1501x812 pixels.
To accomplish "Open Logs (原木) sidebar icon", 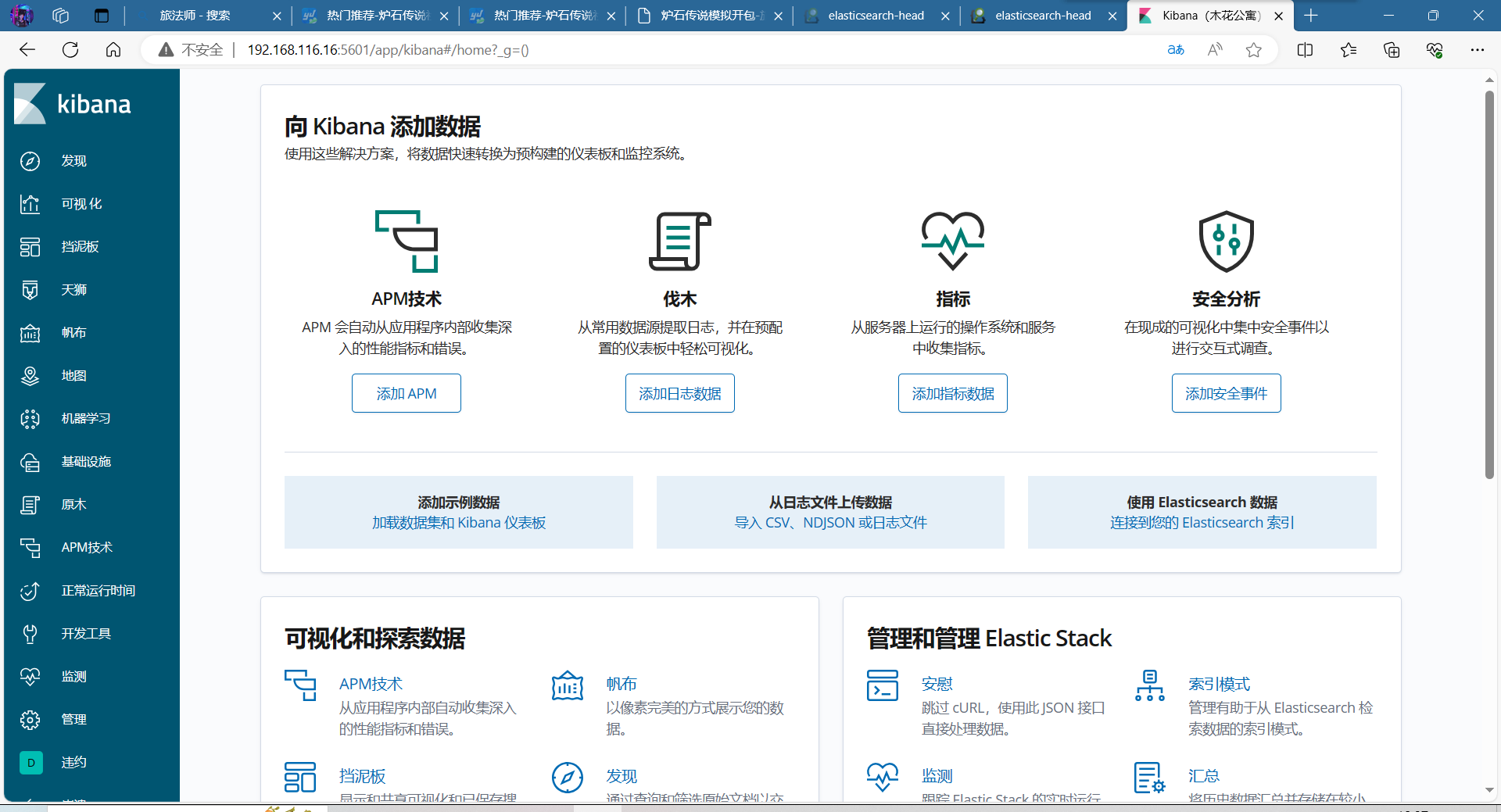I will point(30,505).
